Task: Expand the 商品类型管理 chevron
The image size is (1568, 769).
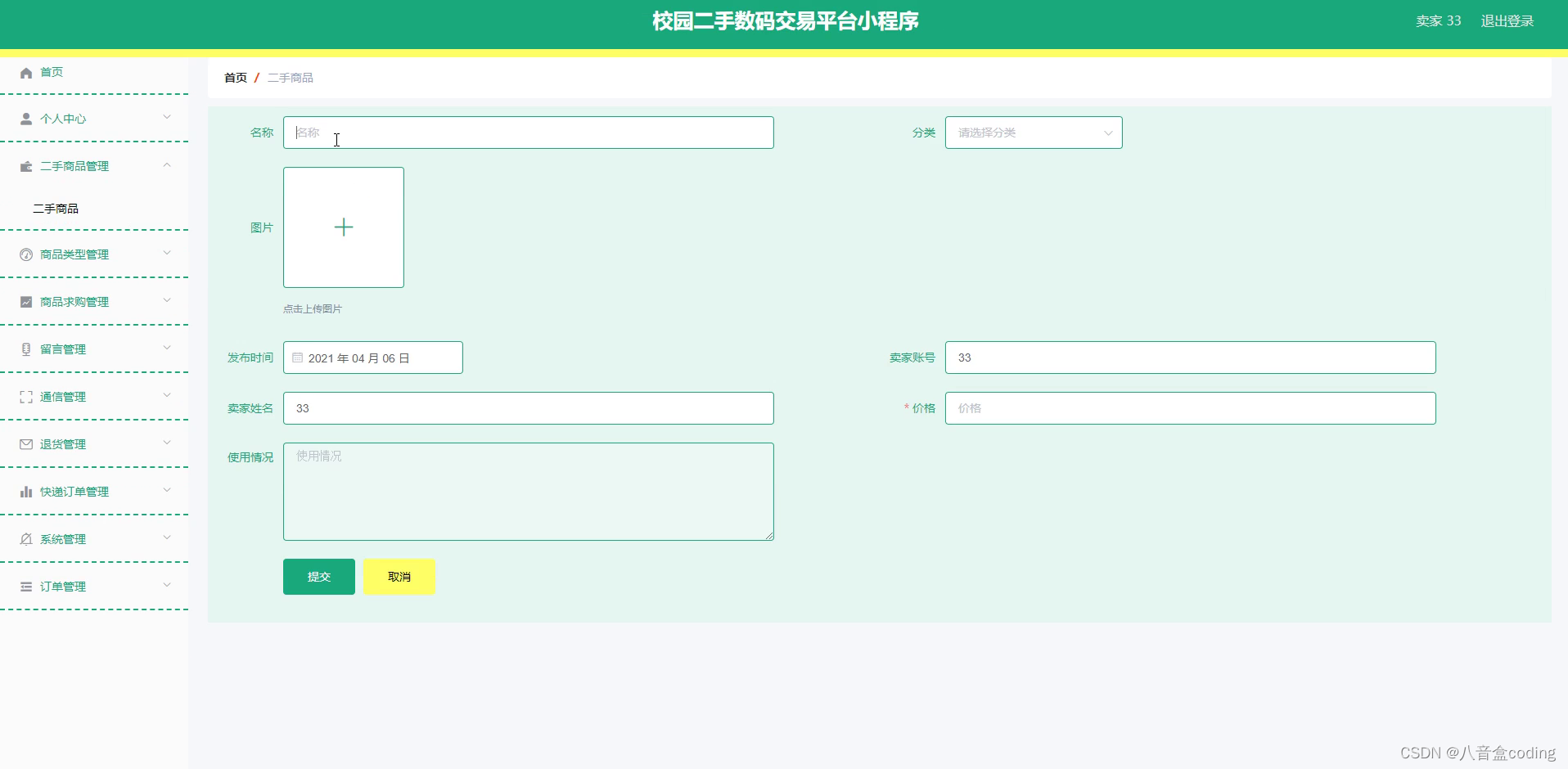Action: pos(167,254)
